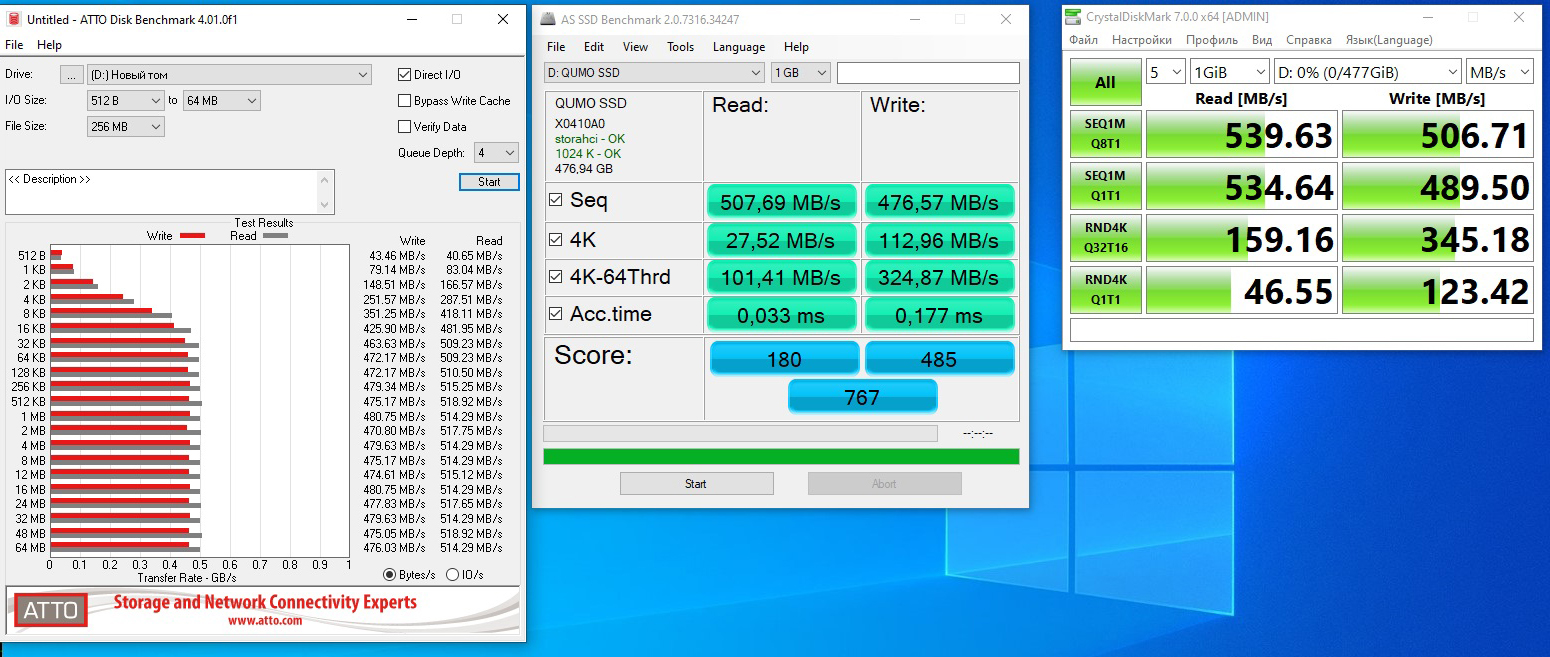This screenshot has height=657, width=1550.
Task: Open the Файл menu in CrystalDiskMark
Action: [1083, 40]
